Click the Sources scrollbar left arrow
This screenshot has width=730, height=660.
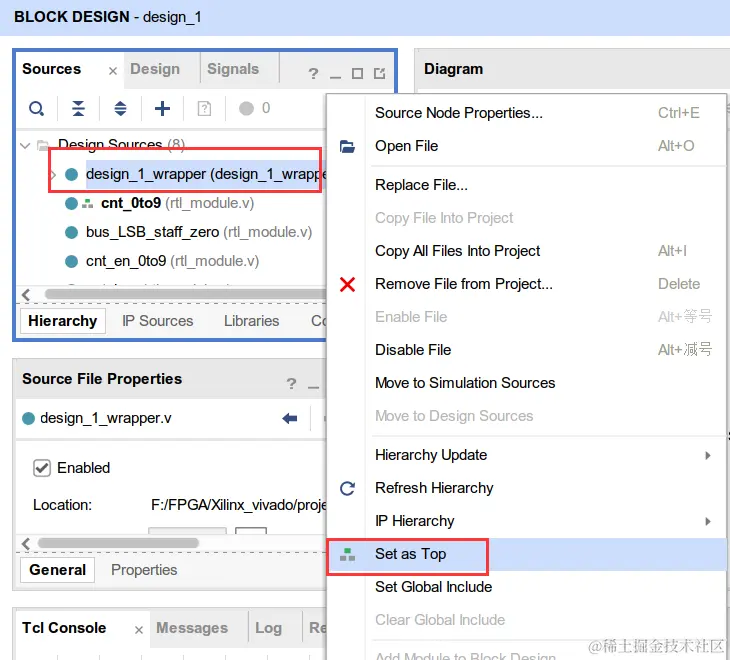point(26,295)
